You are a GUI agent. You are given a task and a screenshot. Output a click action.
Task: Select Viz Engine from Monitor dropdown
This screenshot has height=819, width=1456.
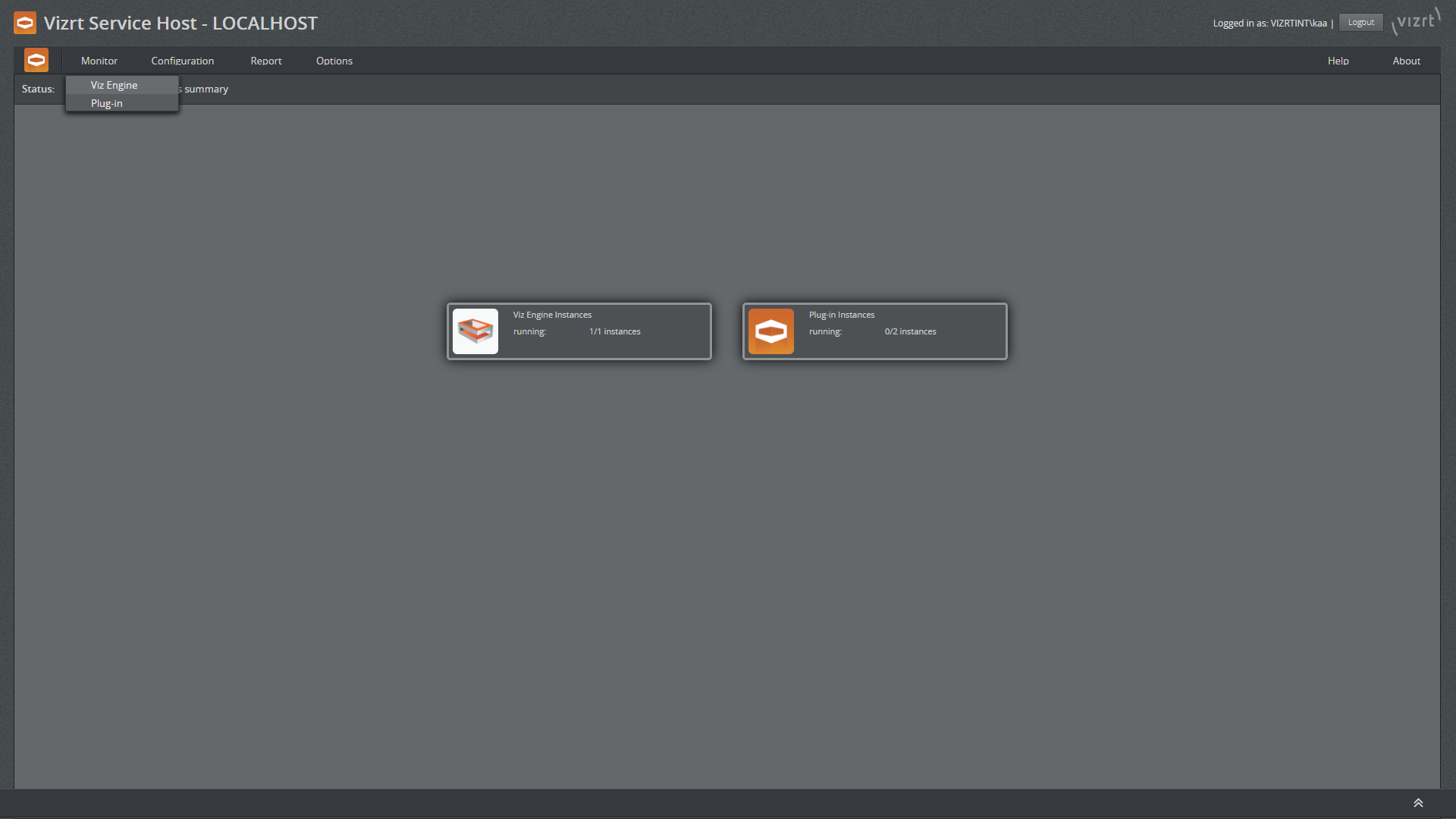coord(113,84)
